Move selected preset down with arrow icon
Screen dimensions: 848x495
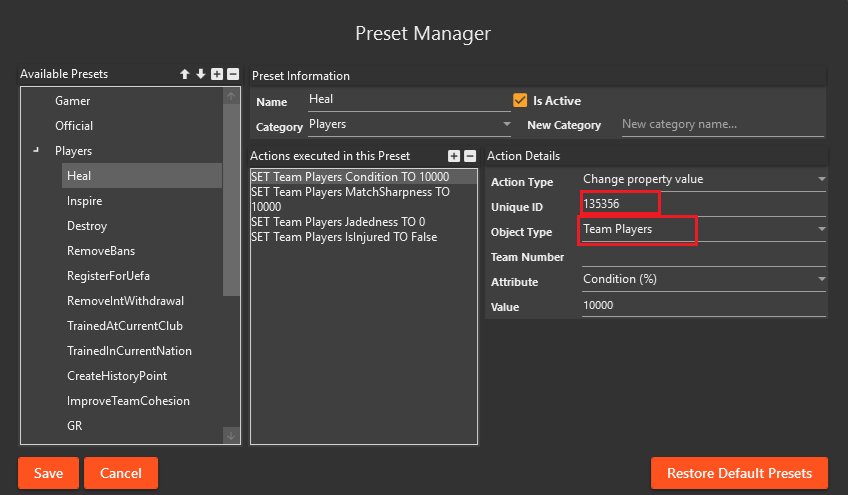[x=201, y=74]
